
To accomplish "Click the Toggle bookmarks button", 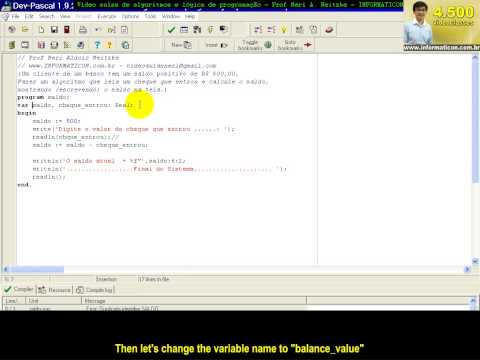I will [x=254, y=45].
